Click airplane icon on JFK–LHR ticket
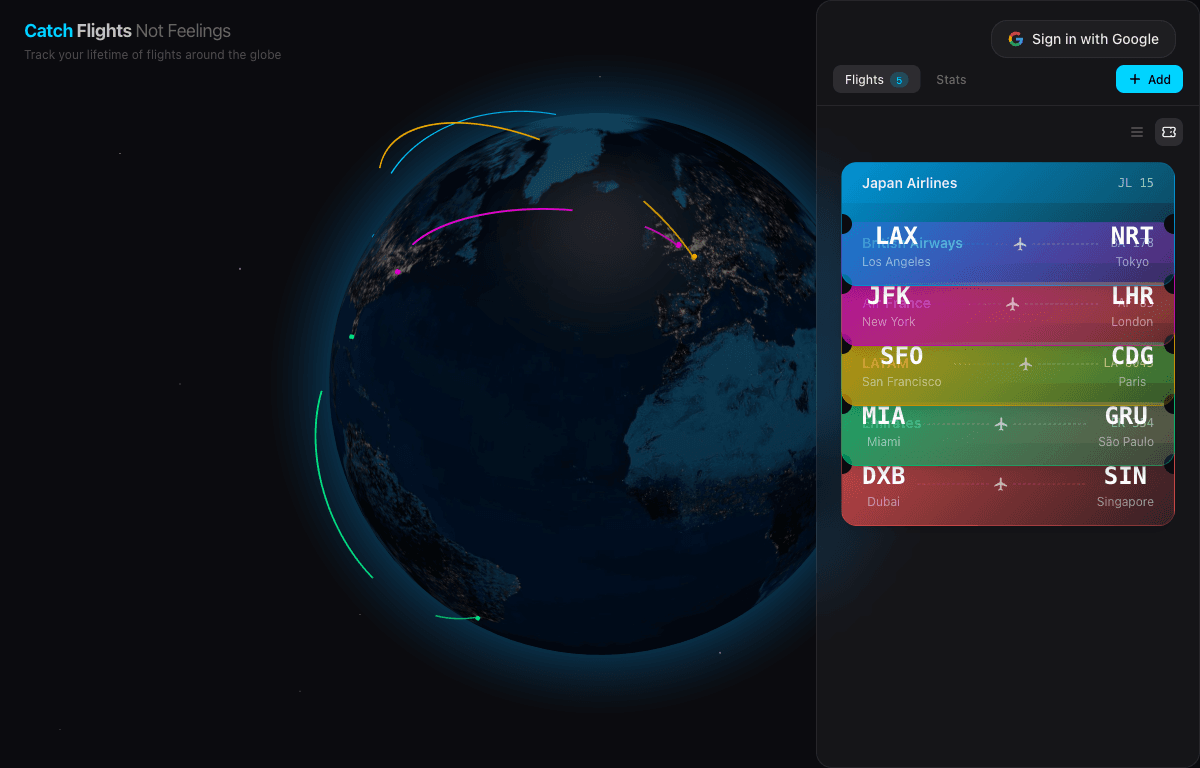 click(1013, 304)
